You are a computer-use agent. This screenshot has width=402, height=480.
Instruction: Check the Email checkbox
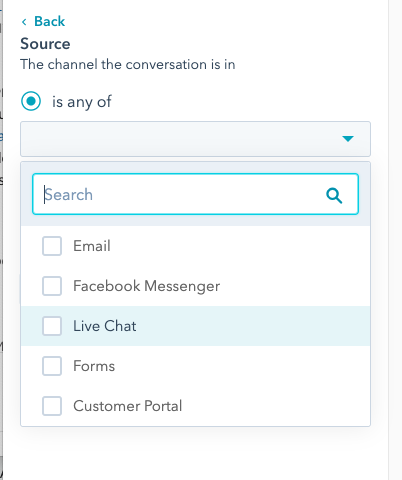pyautogui.click(x=52, y=246)
